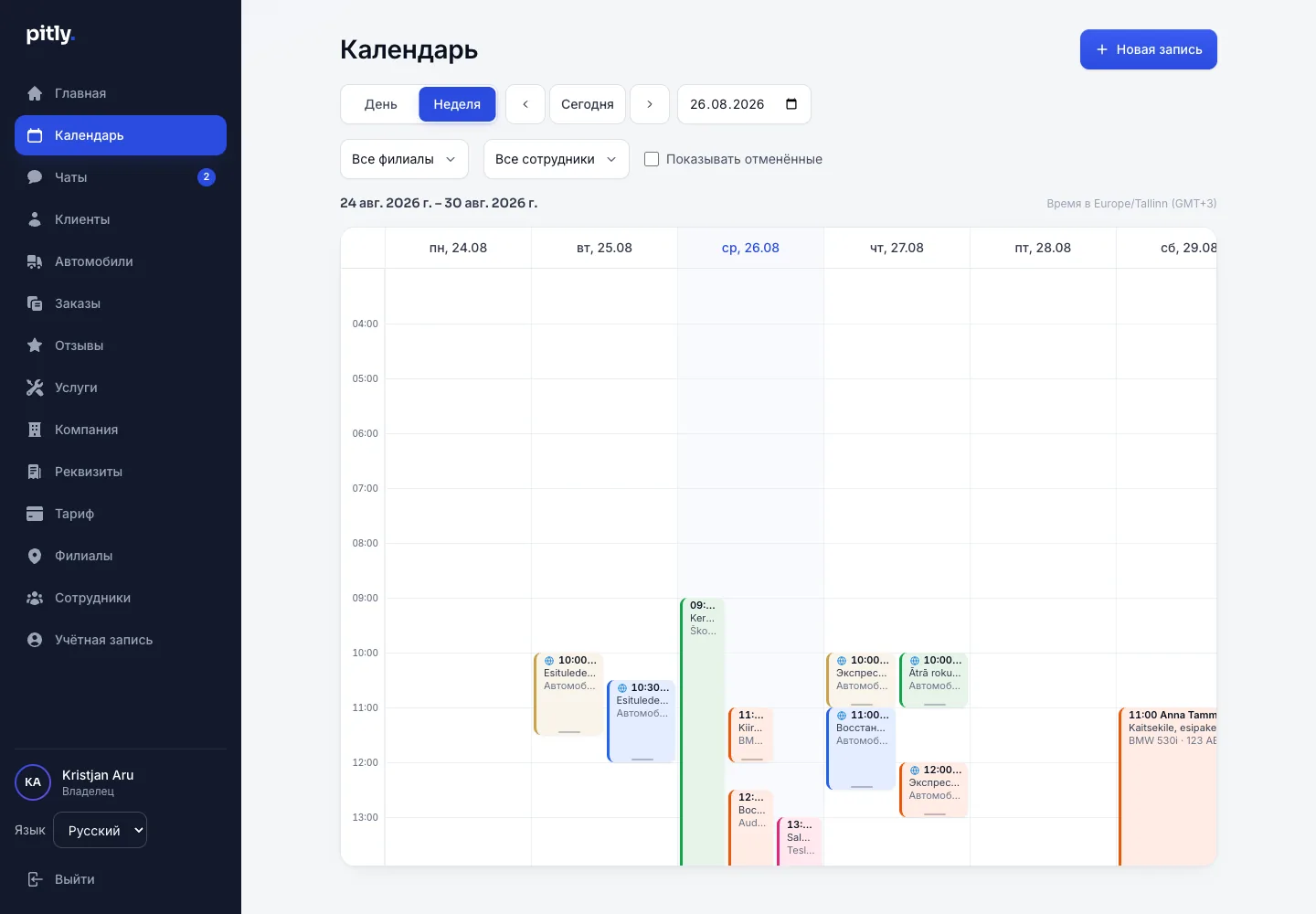Click the Тариф credit card icon

35,514
